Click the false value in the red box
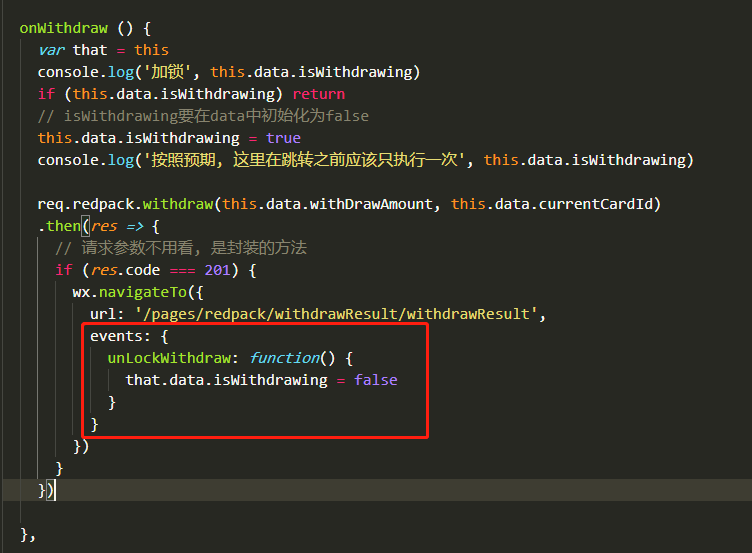This screenshot has width=752, height=553. coord(375,380)
